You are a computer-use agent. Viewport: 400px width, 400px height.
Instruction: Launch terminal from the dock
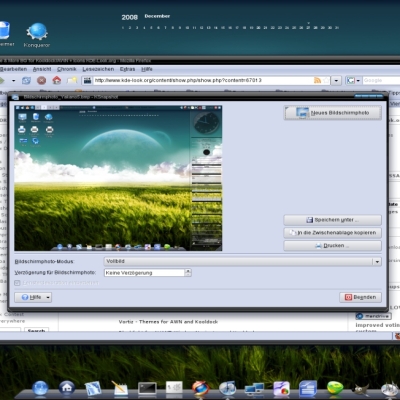[147, 388]
